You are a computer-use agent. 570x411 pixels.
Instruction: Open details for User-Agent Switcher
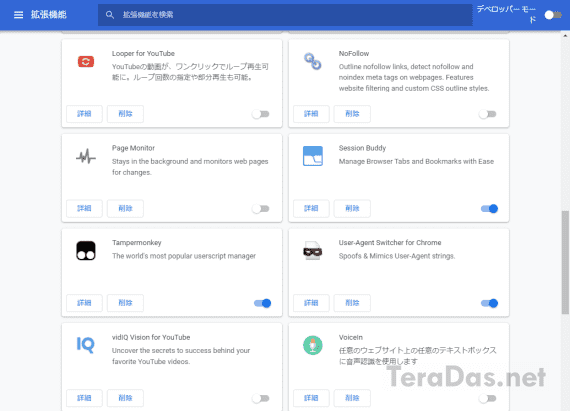tap(311, 303)
